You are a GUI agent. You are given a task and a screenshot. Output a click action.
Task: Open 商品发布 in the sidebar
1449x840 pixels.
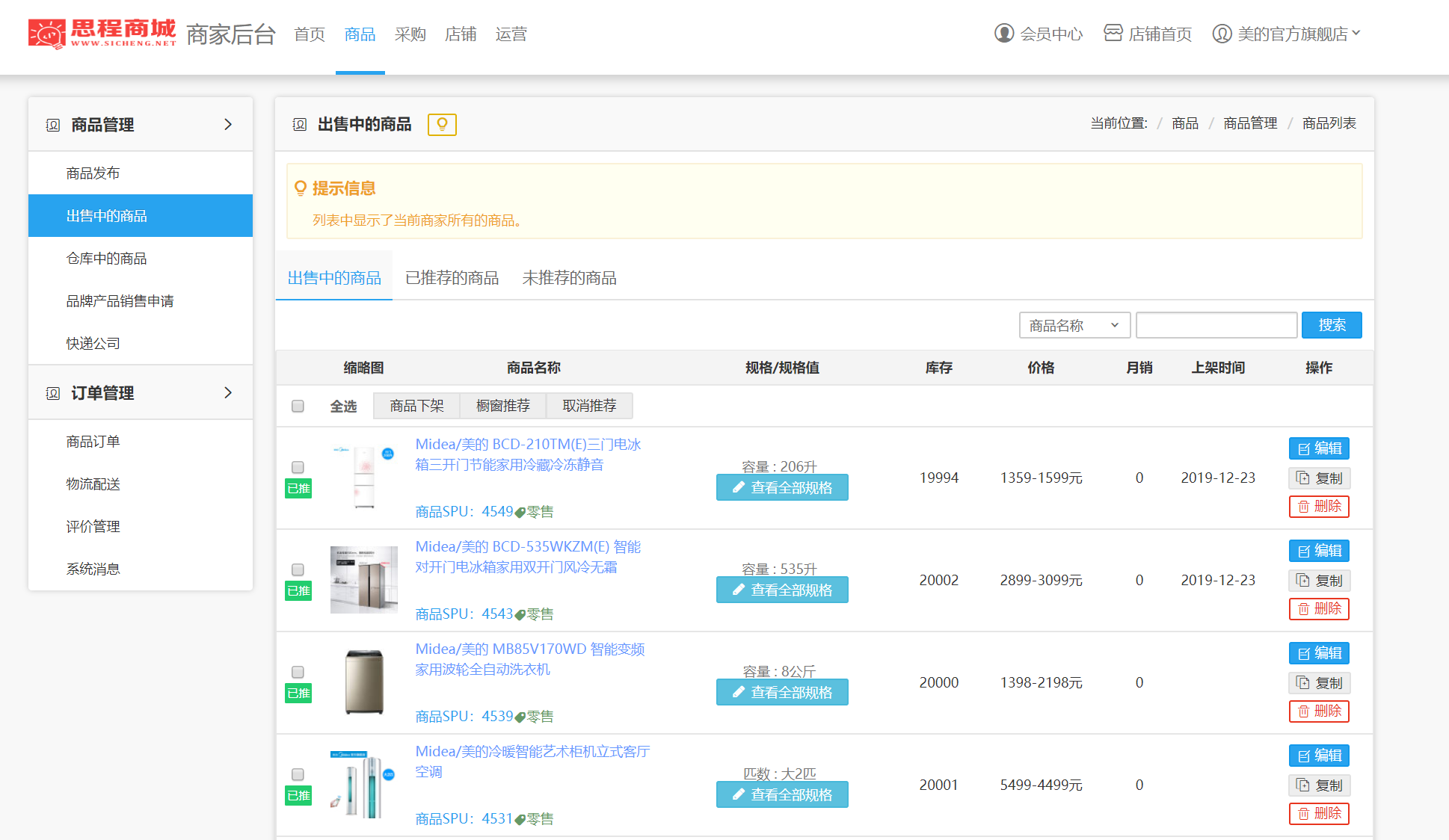pyautogui.click(x=141, y=173)
